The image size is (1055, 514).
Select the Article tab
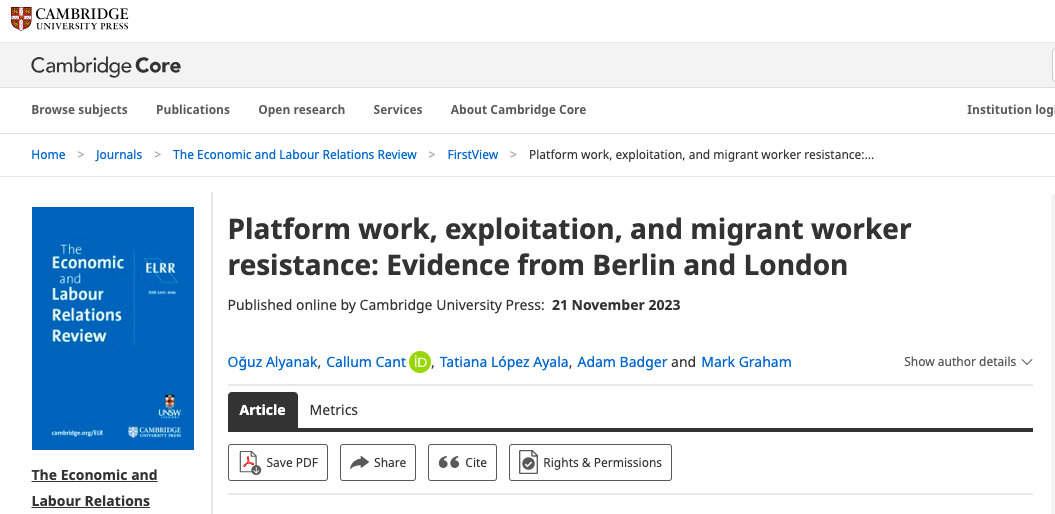click(x=263, y=410)
